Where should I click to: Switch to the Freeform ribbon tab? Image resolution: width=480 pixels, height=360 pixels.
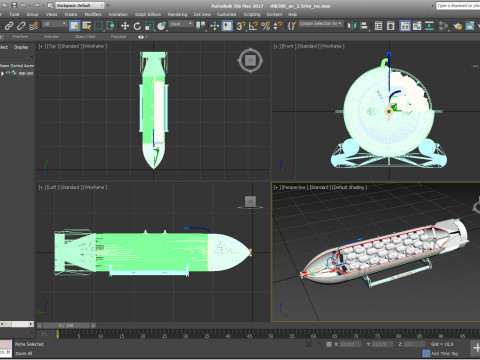pyautogui.click(x=20, y=37)
